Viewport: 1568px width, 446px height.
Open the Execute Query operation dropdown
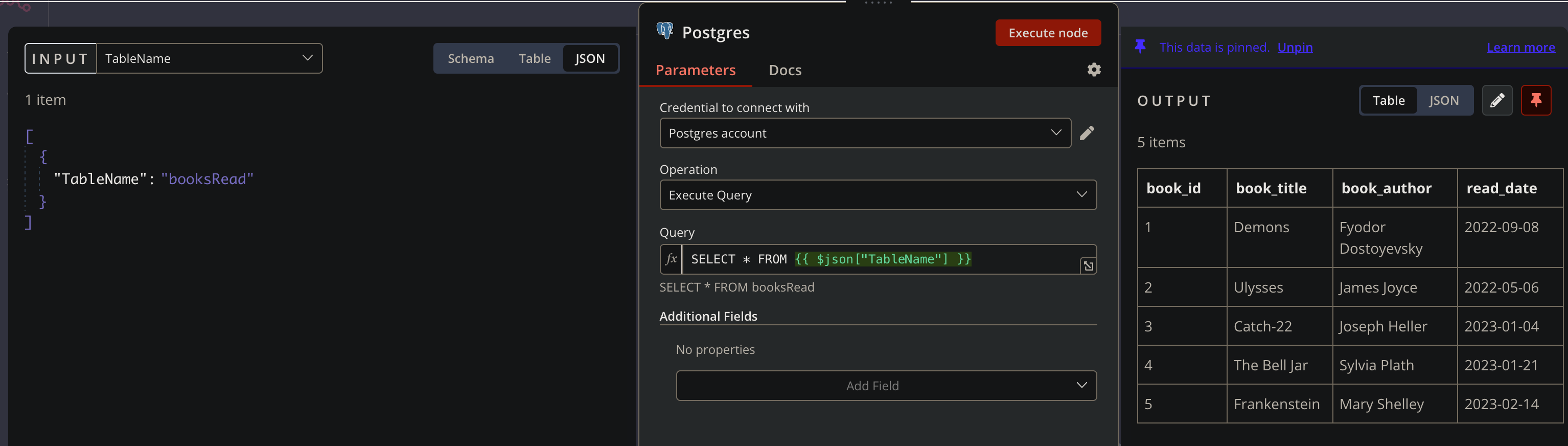pos(877,195)
